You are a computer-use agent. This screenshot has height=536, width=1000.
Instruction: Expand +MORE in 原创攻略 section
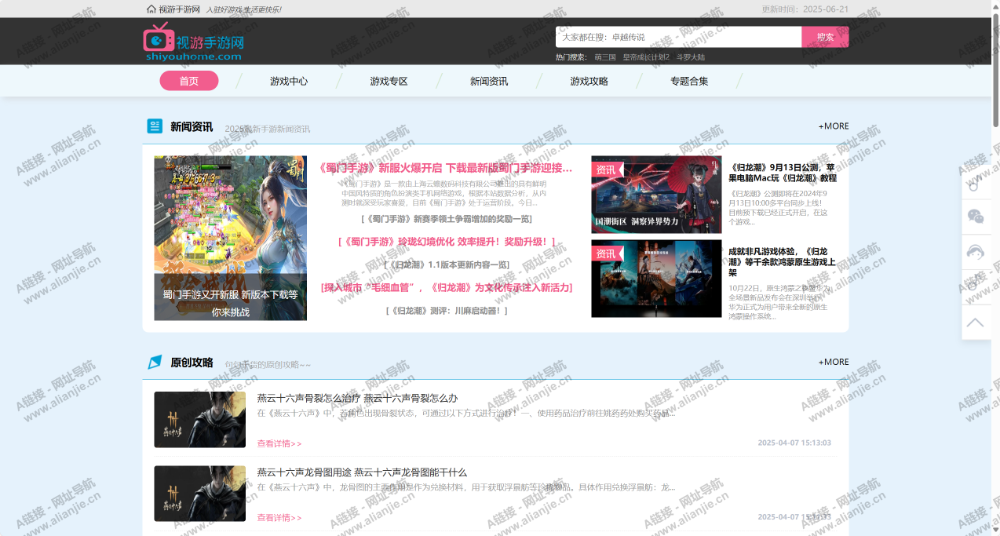click(833, 362)
